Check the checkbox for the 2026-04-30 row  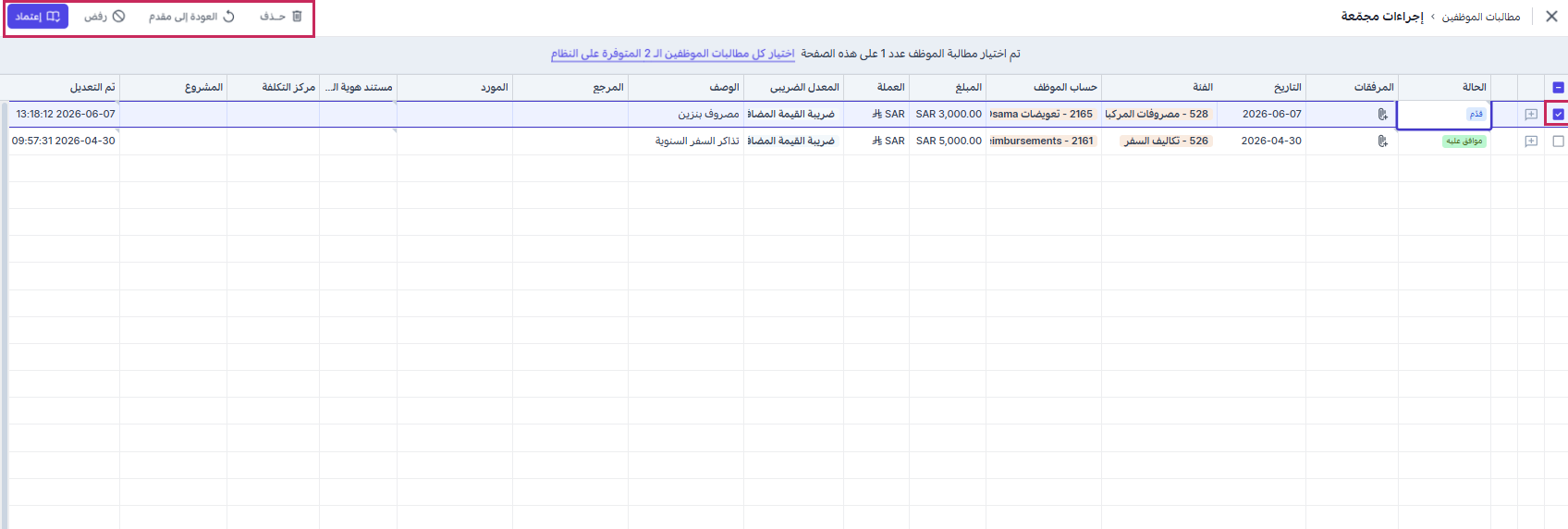pyautogui.click(x=1558, y=141)
